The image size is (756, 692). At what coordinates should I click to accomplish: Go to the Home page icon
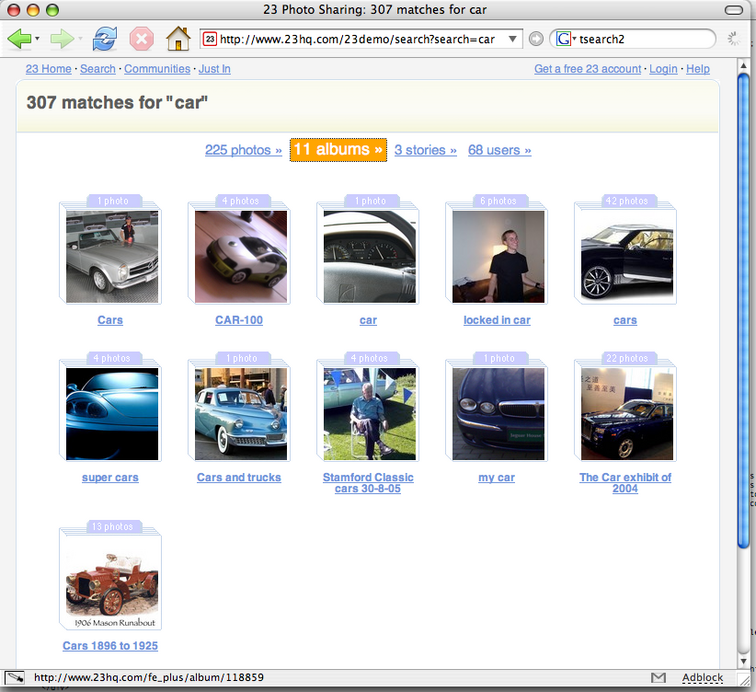point(178,39)
